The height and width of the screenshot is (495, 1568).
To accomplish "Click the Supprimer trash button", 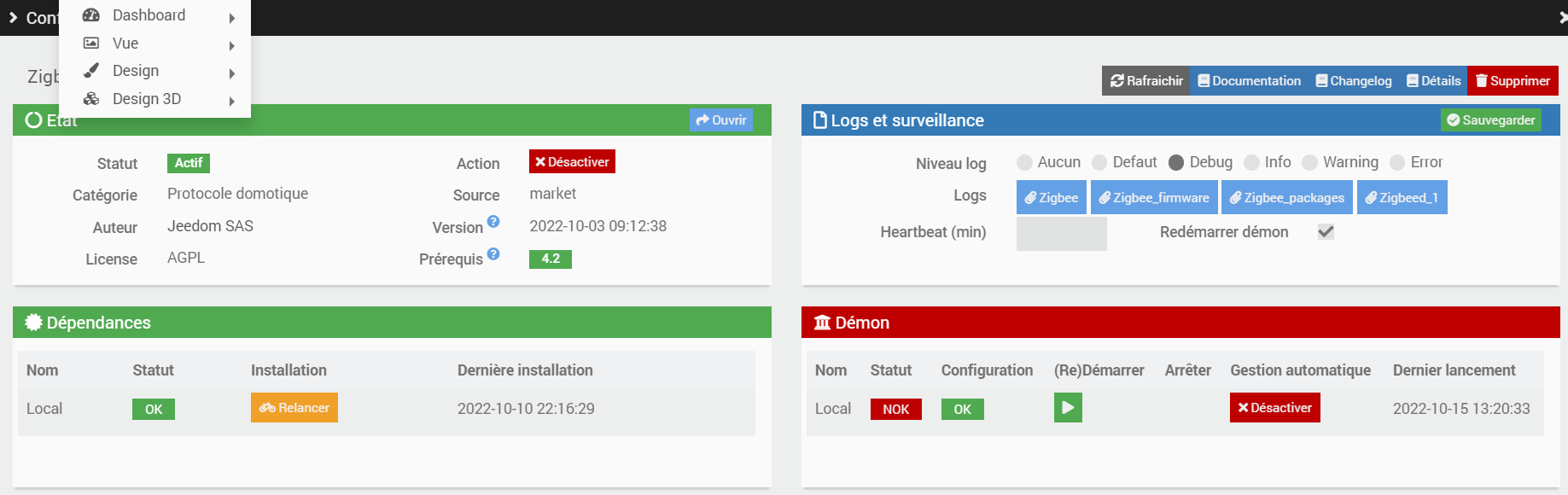I will (1513, 81).
